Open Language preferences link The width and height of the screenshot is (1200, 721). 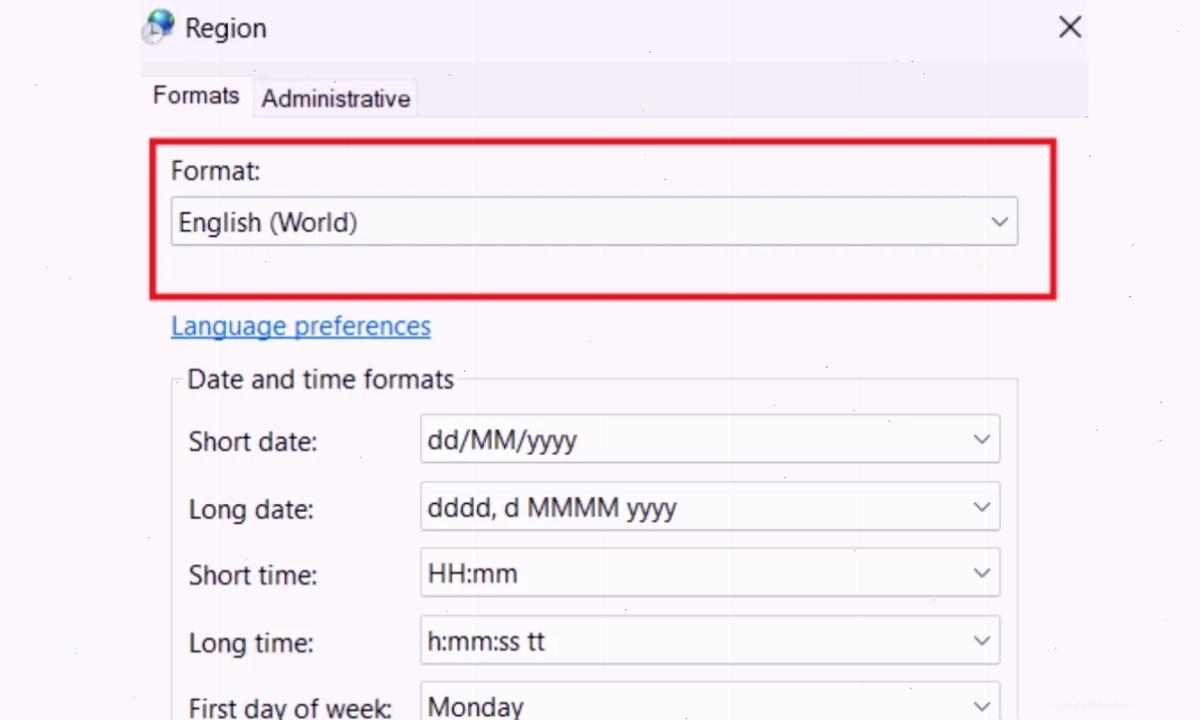click(x=301, y=326)
